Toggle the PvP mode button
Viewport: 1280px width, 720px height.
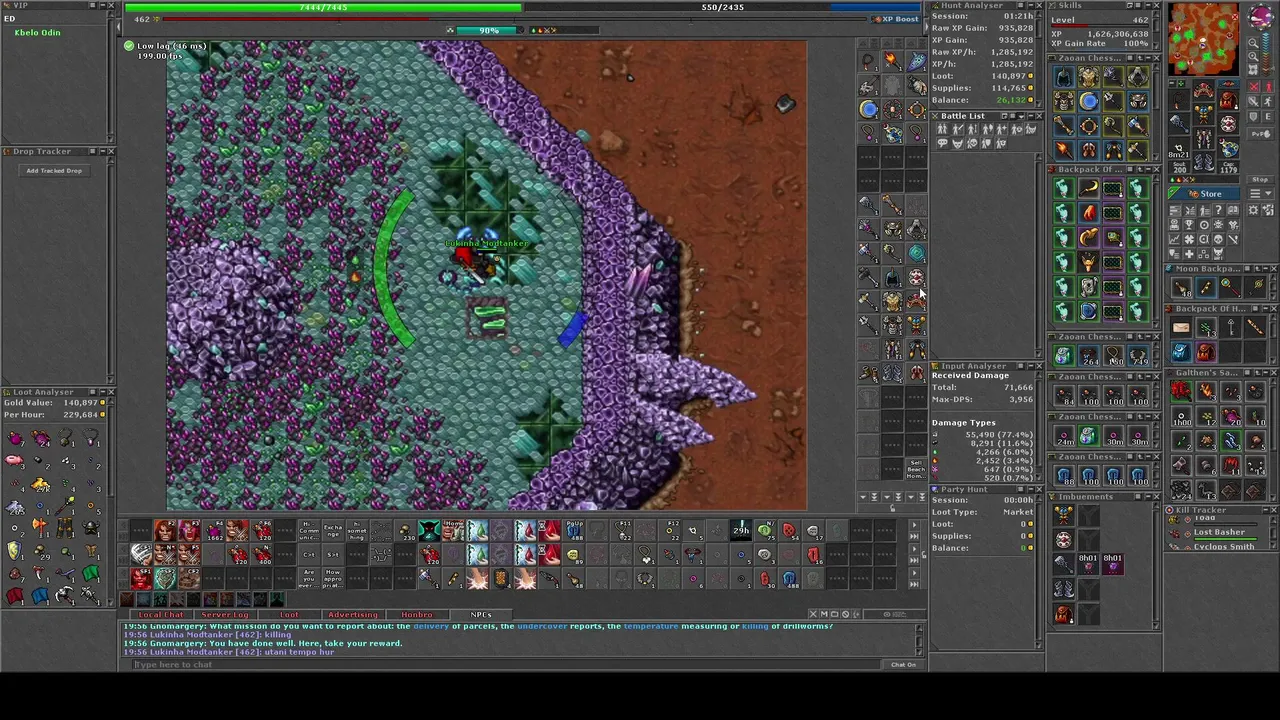point(1260,134)
